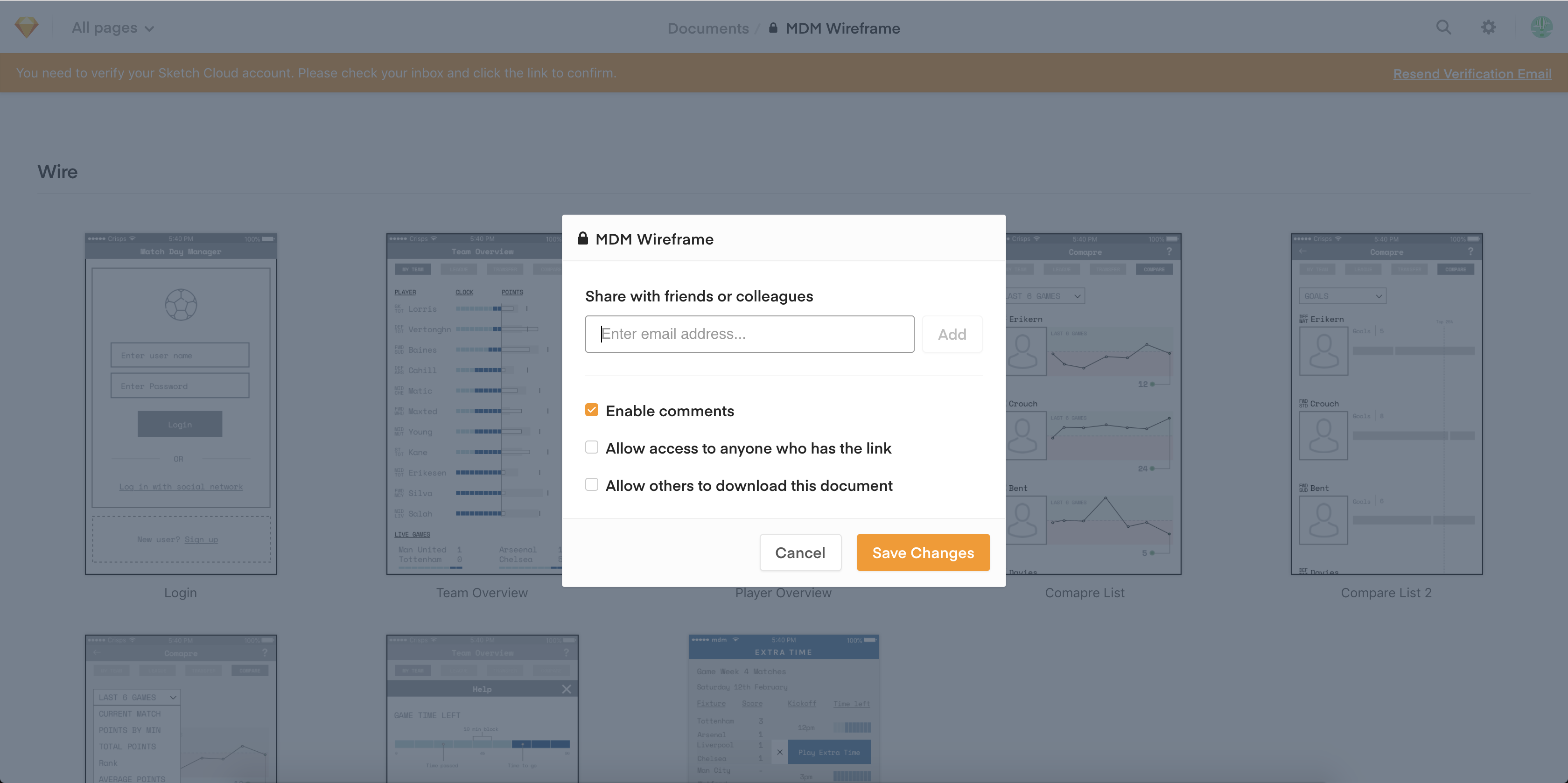Viewport: 1568px width, 783px height.
Task: Check Allow others to download this document
Action: (592, 485)
